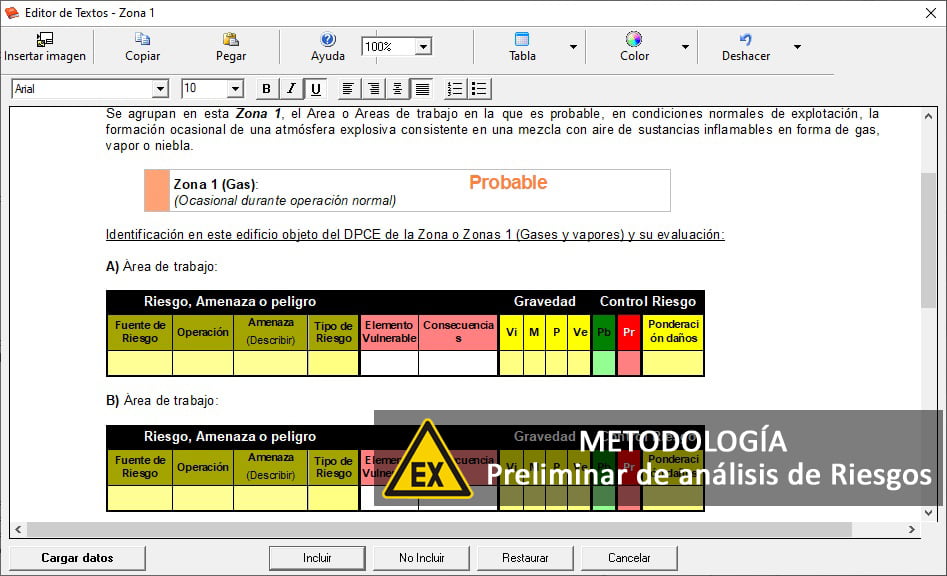Click the Operación header in table A

click(x=203, y=332)
